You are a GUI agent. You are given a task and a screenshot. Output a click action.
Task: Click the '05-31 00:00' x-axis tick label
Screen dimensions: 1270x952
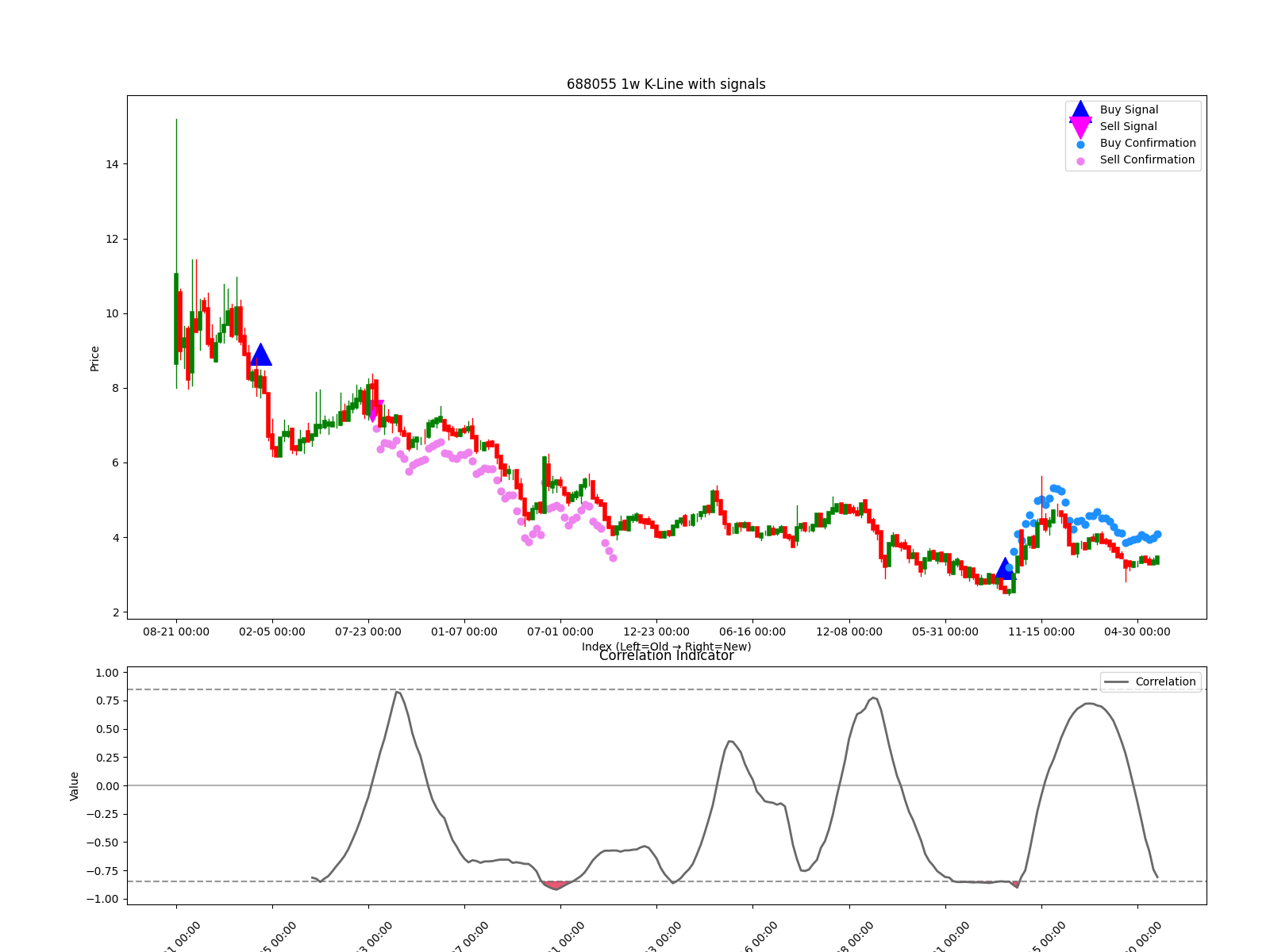coord(945,631)
